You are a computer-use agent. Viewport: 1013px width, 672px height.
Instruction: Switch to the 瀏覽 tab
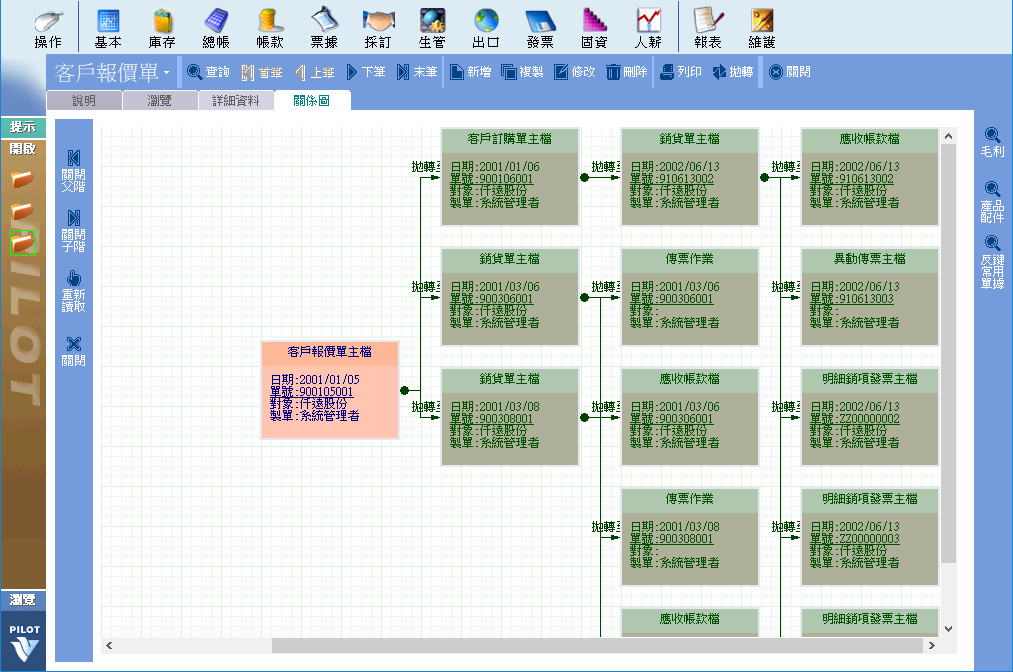click(159, 100)
